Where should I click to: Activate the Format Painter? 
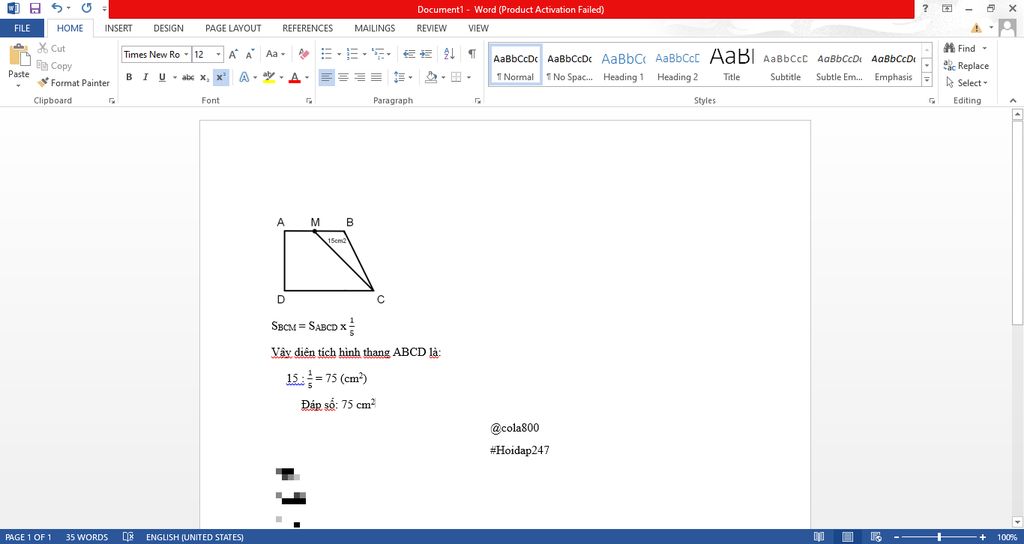click(x=74, y=83)
